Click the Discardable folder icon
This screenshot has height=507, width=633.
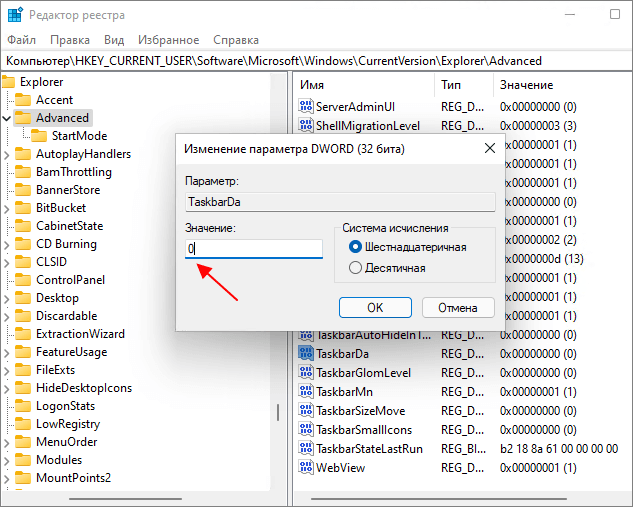pos(23,316)
